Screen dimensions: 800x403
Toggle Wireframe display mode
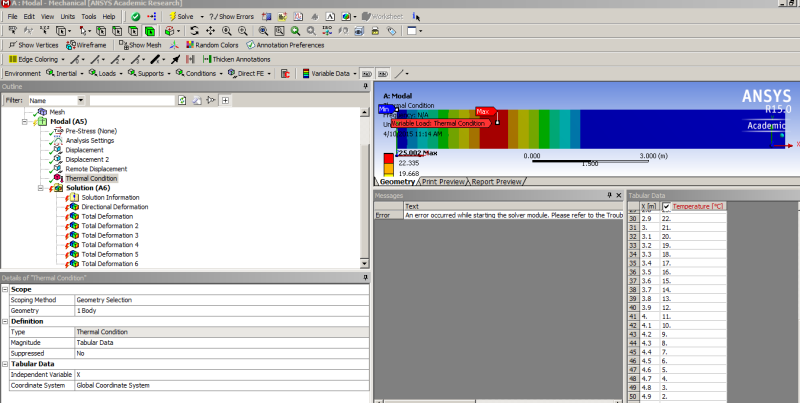86,45
